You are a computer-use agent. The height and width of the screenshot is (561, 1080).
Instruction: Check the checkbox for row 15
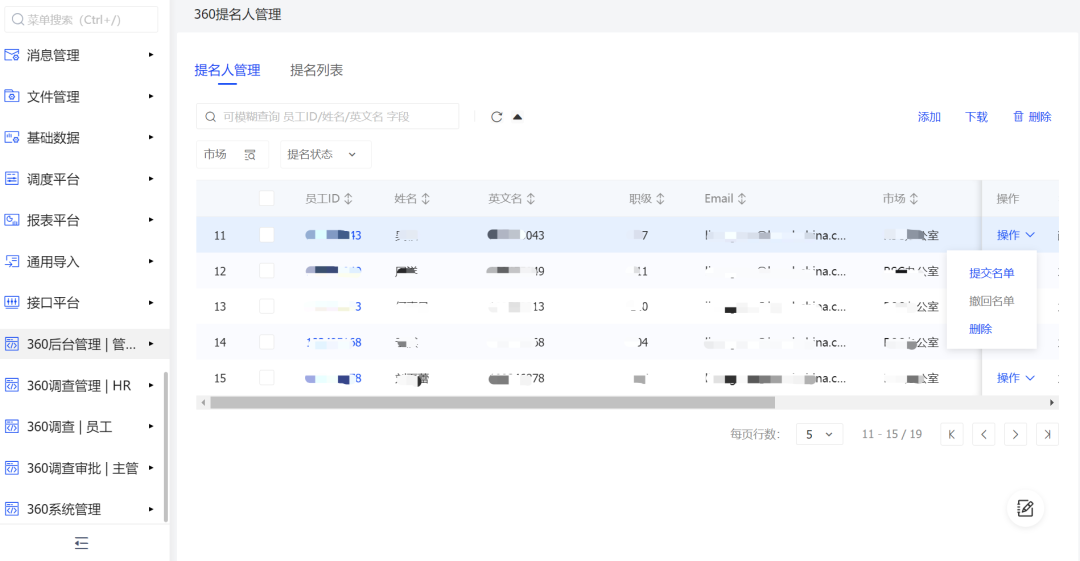[x=266, y=378]
